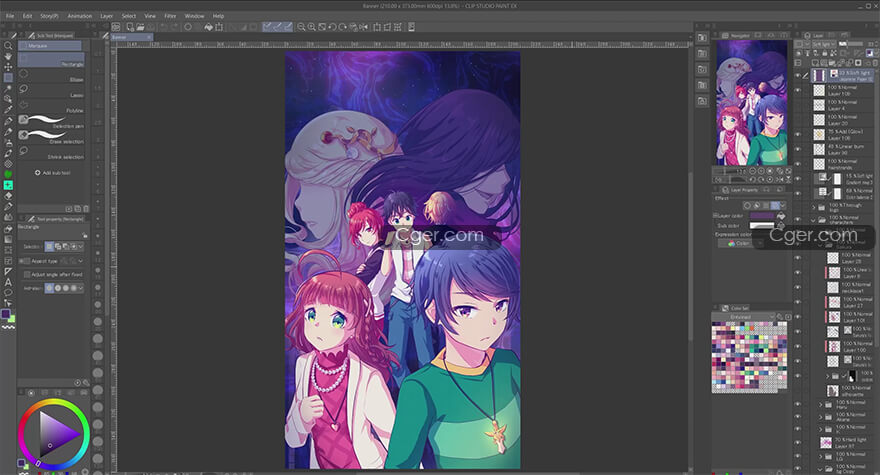Image resolution: width=880 pixels, height=475 pixels.
Task: Toggle visibility of Gradient map layer
Action: 798,179
